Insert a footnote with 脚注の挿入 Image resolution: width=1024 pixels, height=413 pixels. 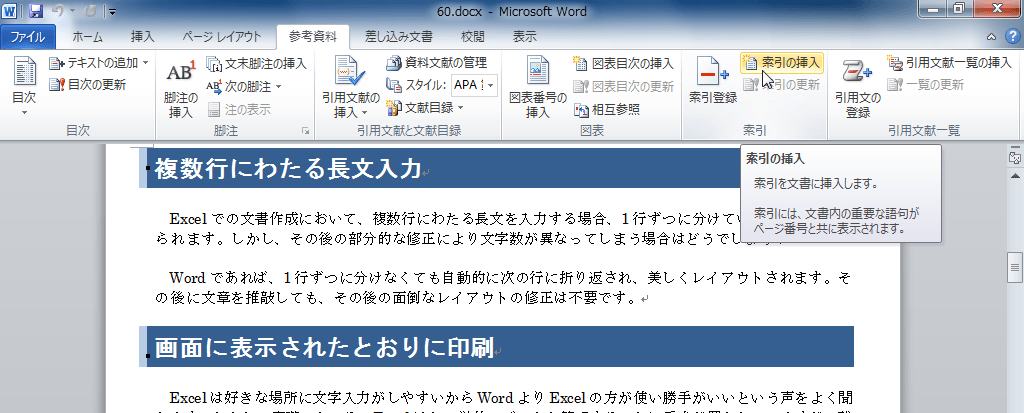[180, 90]
